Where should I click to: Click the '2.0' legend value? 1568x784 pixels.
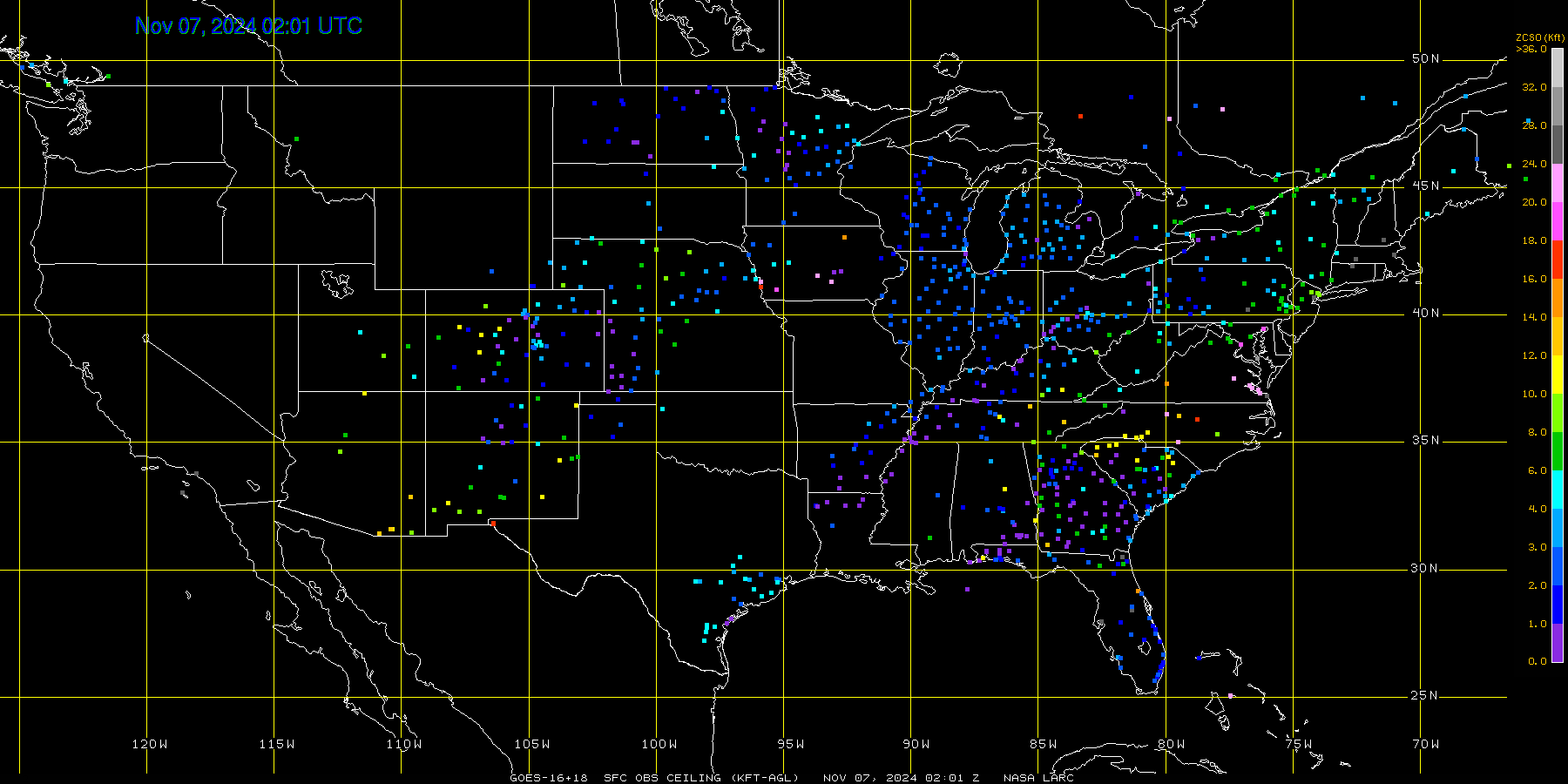tap(1538, 585)
